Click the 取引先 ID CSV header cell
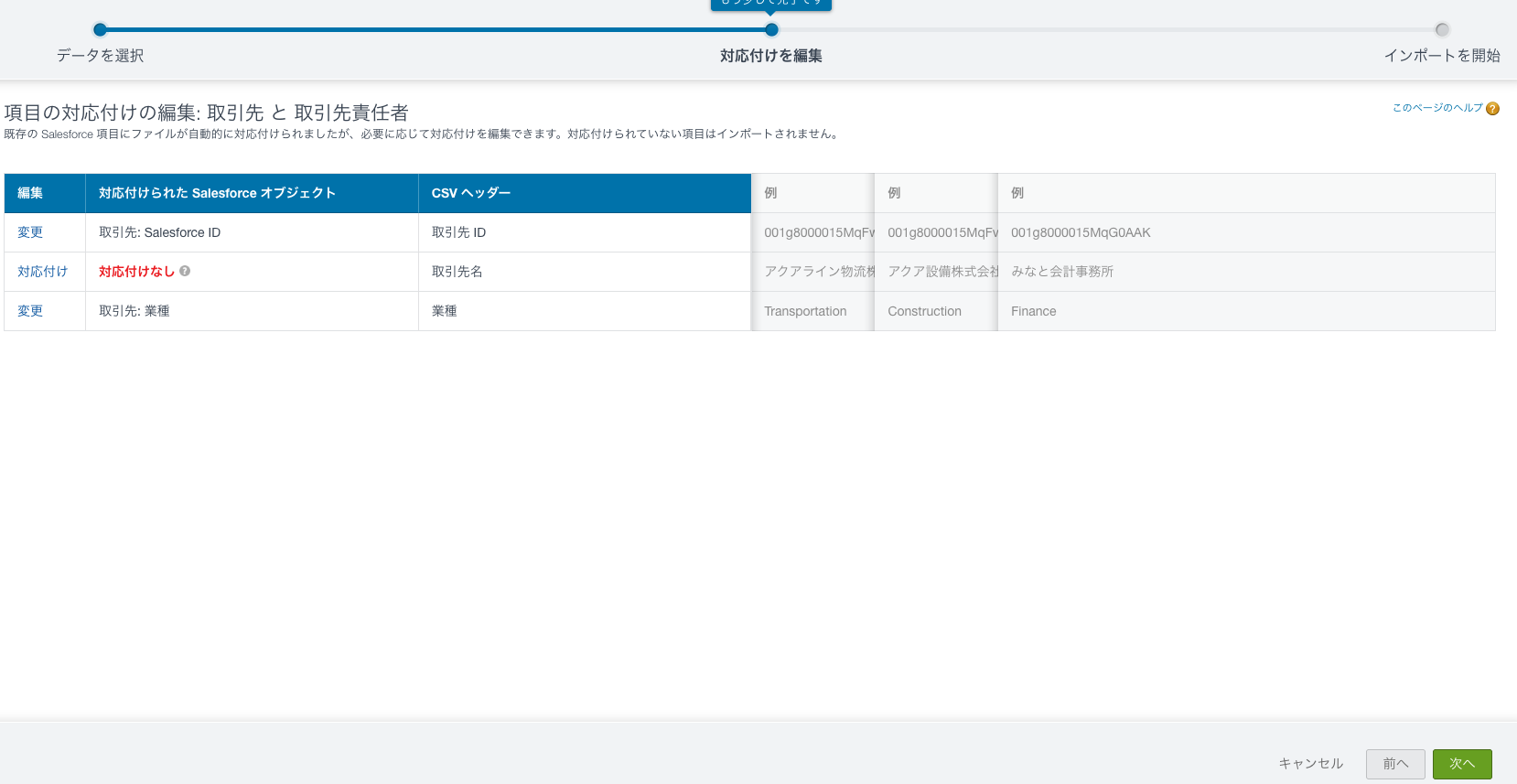The height and width of the screenshot is (784, 1517). coord(585,232)
